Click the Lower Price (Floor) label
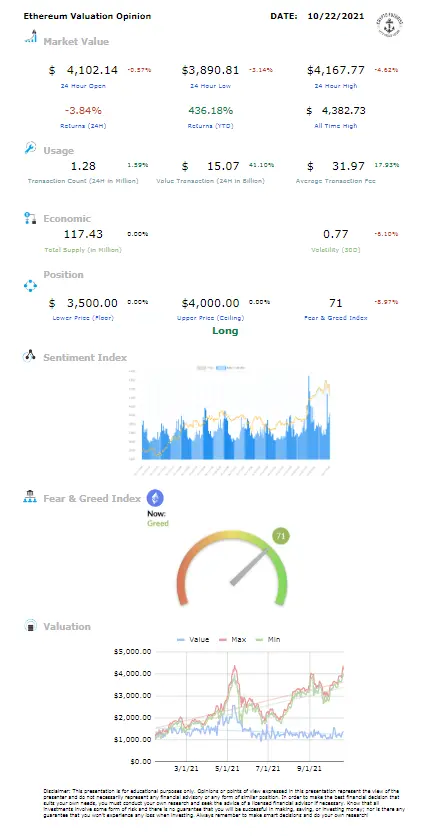The image size is (437, 837). coord(83,318)
